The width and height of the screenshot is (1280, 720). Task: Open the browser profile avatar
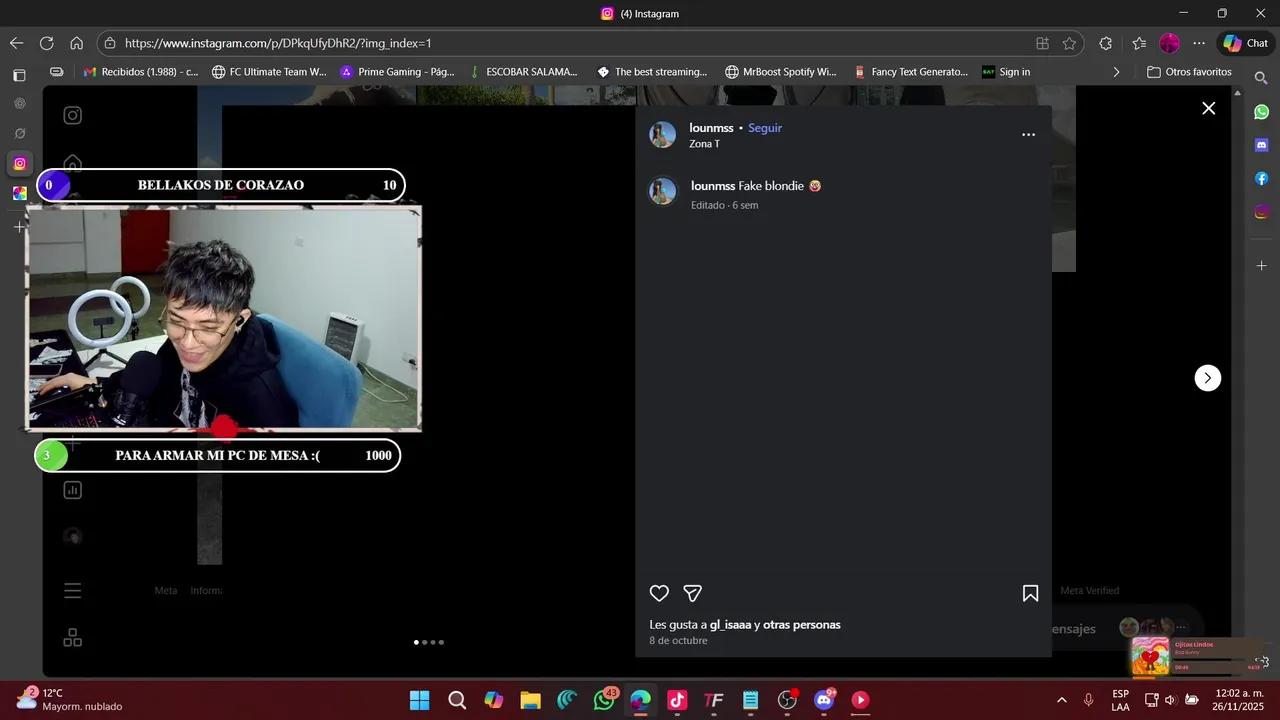(1169, 43)
